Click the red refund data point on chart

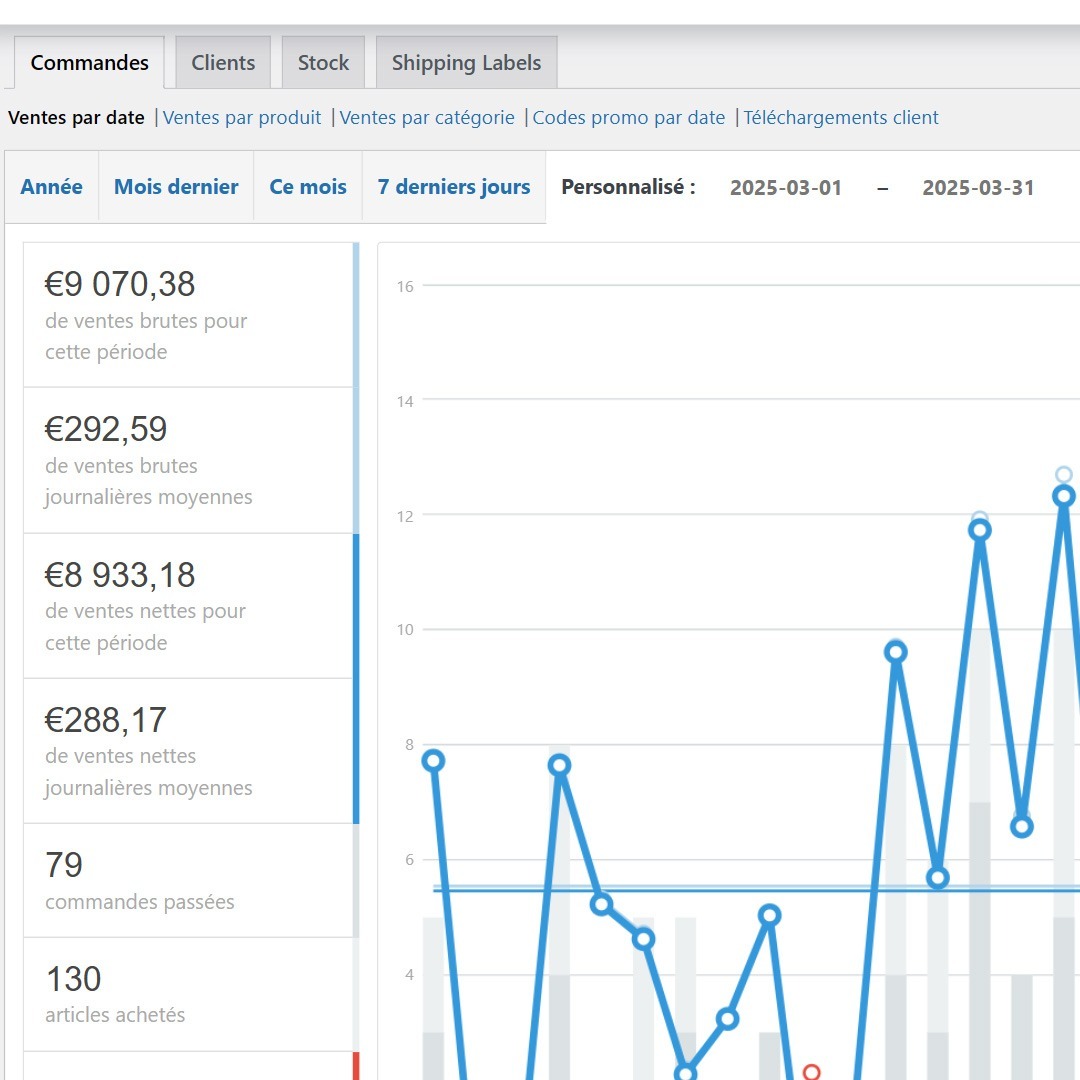[811, 1072]
